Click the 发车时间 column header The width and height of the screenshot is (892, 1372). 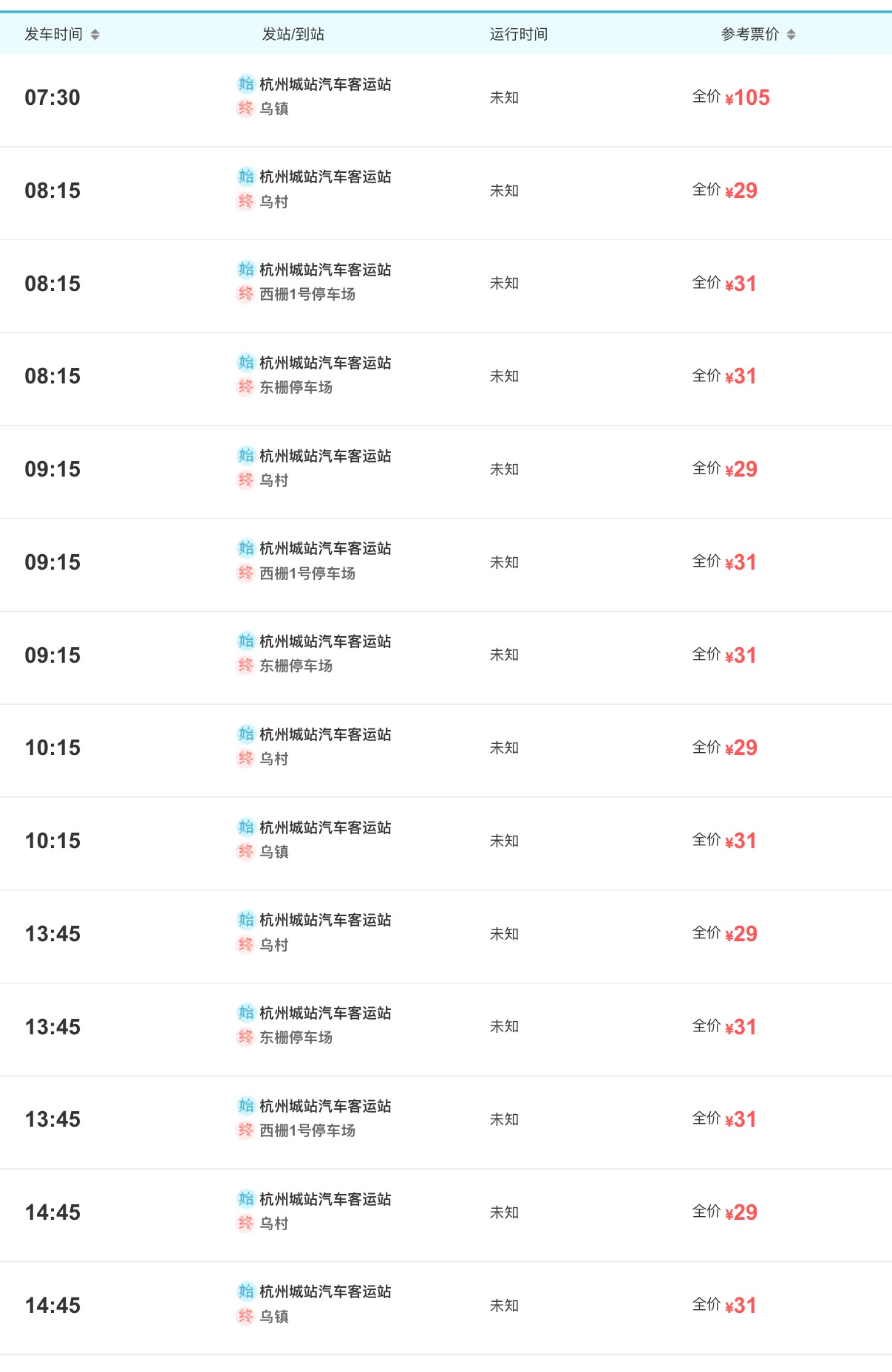click(53, 35)
